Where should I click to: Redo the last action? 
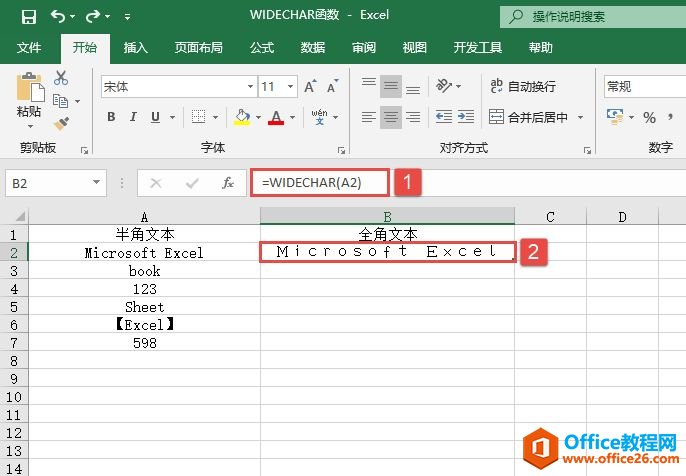93,17
